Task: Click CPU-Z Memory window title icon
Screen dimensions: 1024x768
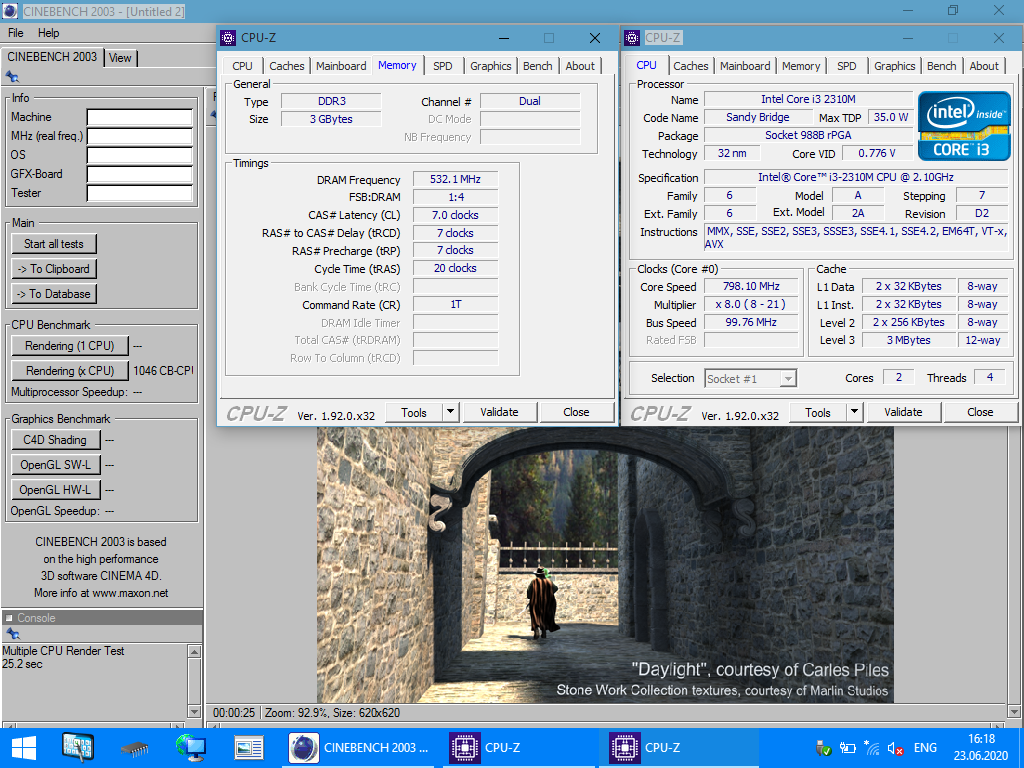Action: click(228, 38)
